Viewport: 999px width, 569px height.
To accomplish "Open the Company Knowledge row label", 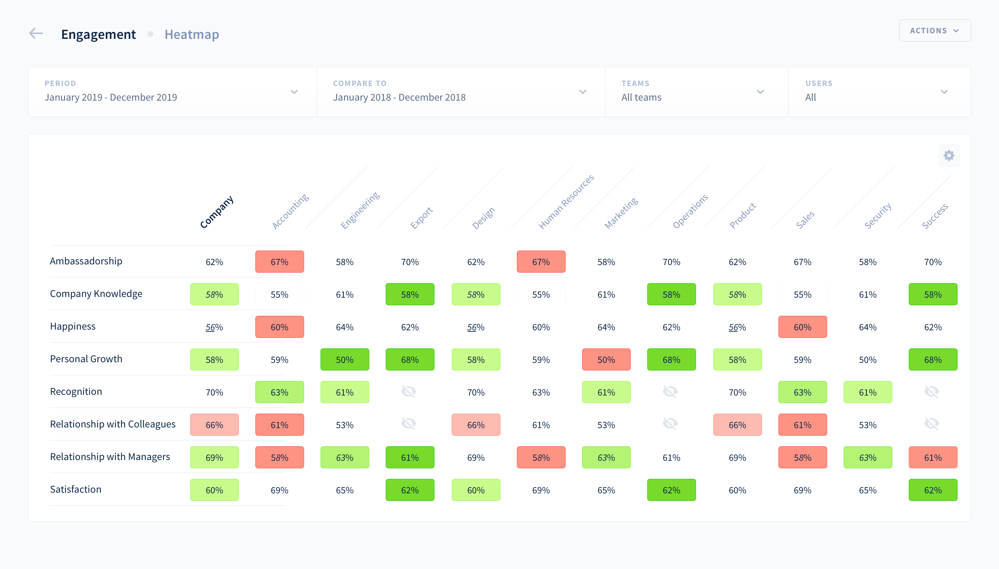I will 96,294.
